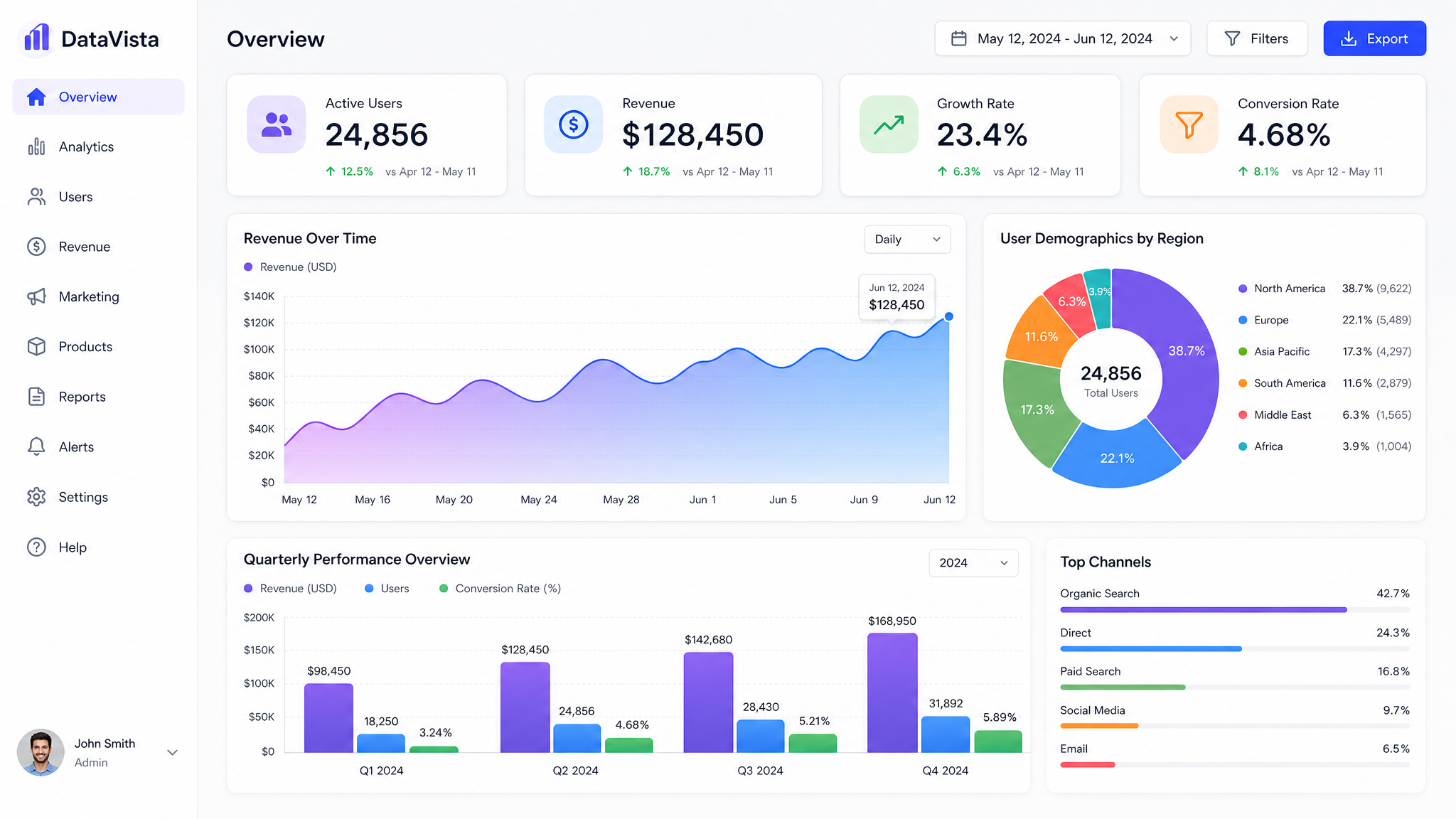Click the 11.6% donut chart segment

point(1041,336)
